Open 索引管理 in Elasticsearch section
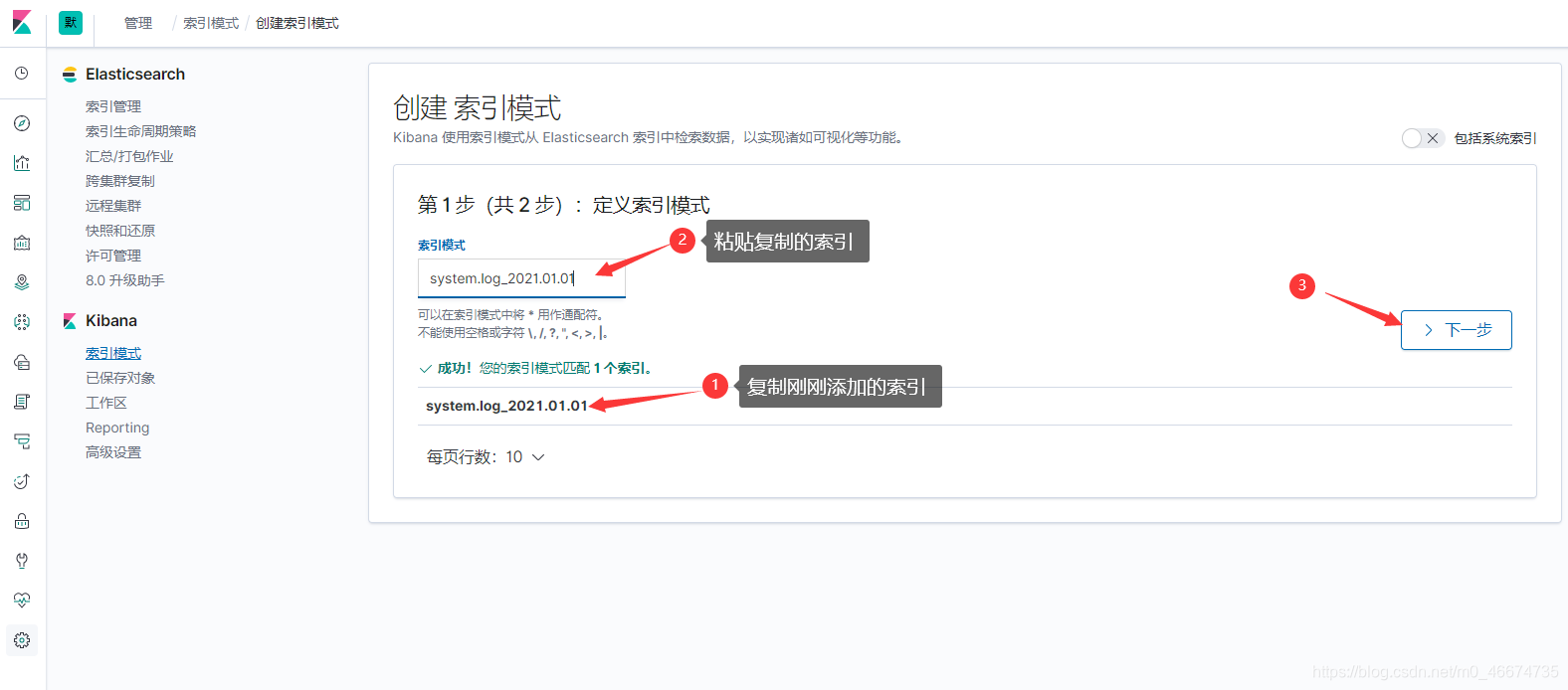This screenshot has width=1568, height=690. pyautogui.click(x=113, y=106)
